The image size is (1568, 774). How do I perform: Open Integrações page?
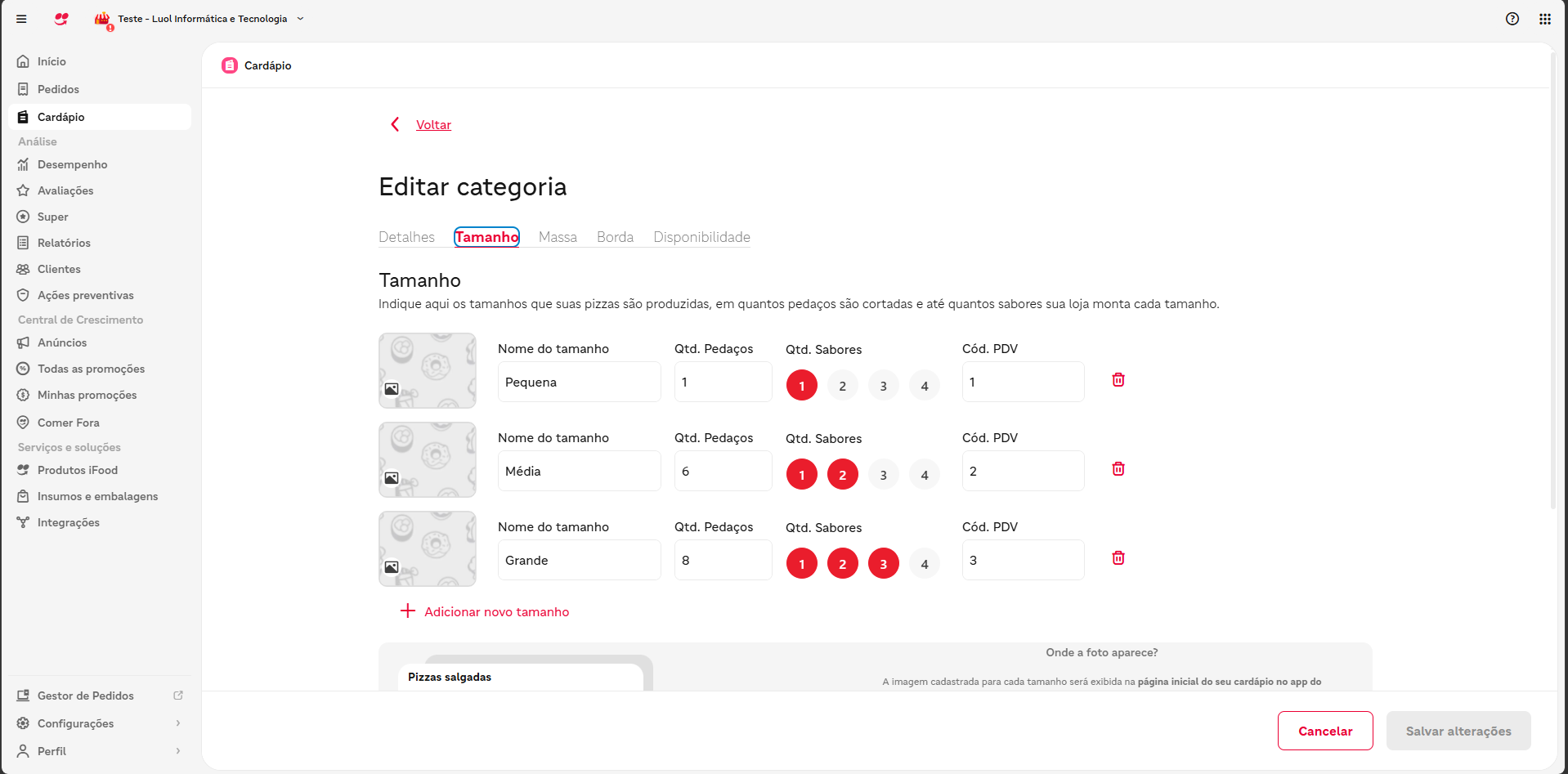point(100,522)
